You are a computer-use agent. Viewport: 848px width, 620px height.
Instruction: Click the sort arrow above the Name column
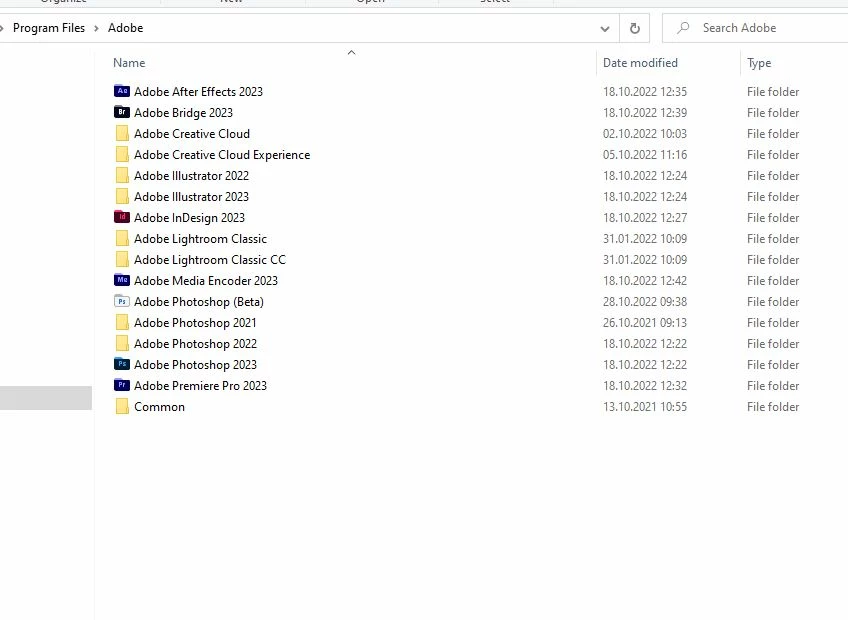[352, 52]
